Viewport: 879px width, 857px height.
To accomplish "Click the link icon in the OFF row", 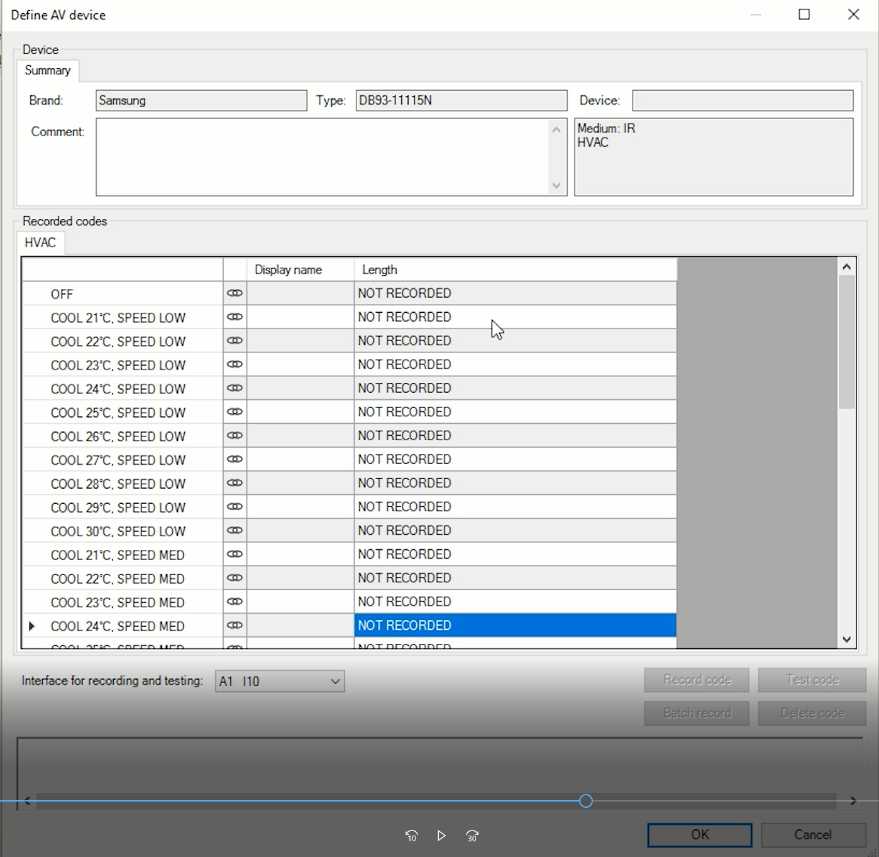I will [x=235, y=293].
